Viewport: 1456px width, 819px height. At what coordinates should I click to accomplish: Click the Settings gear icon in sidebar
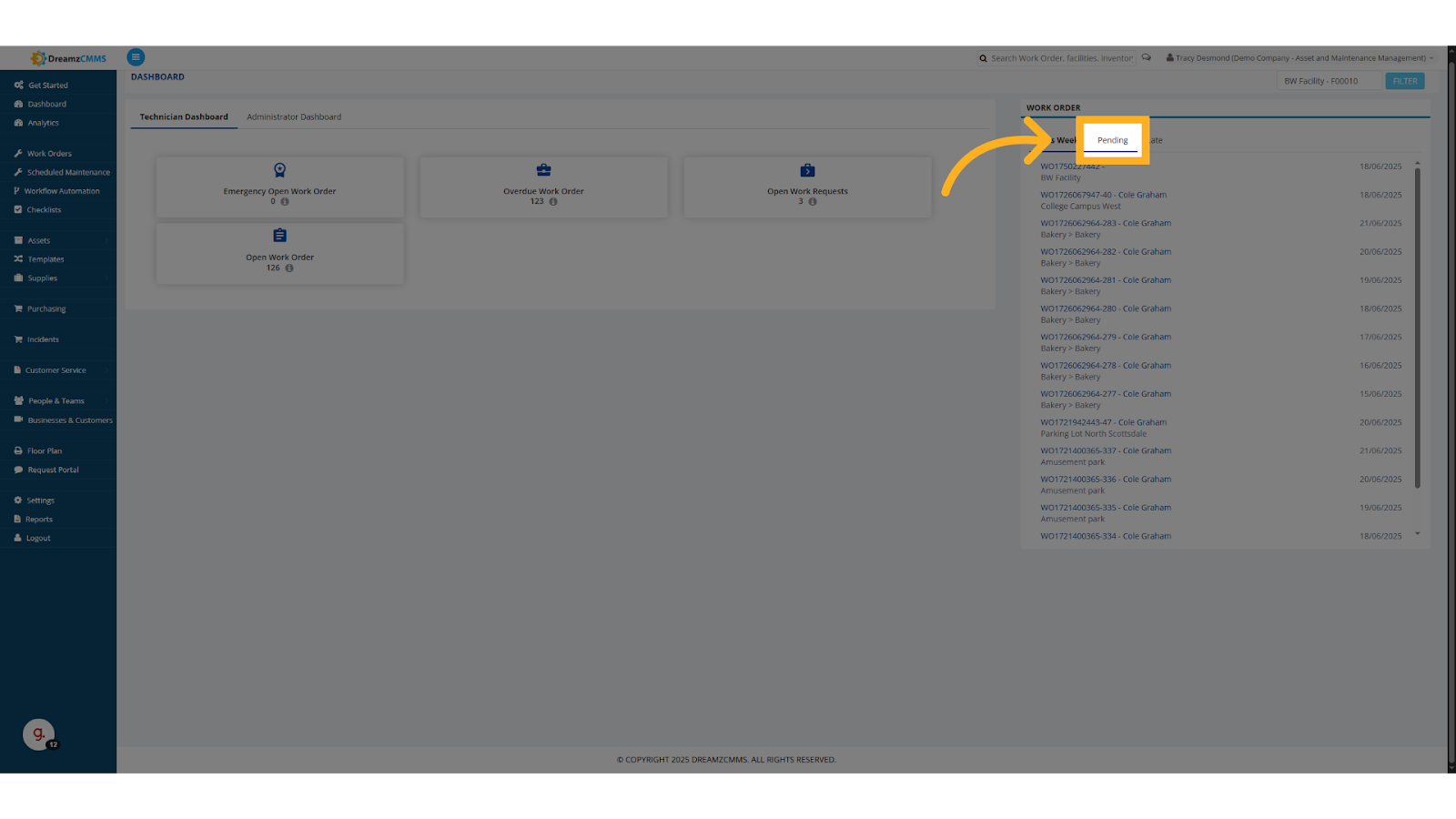[18, 500]
